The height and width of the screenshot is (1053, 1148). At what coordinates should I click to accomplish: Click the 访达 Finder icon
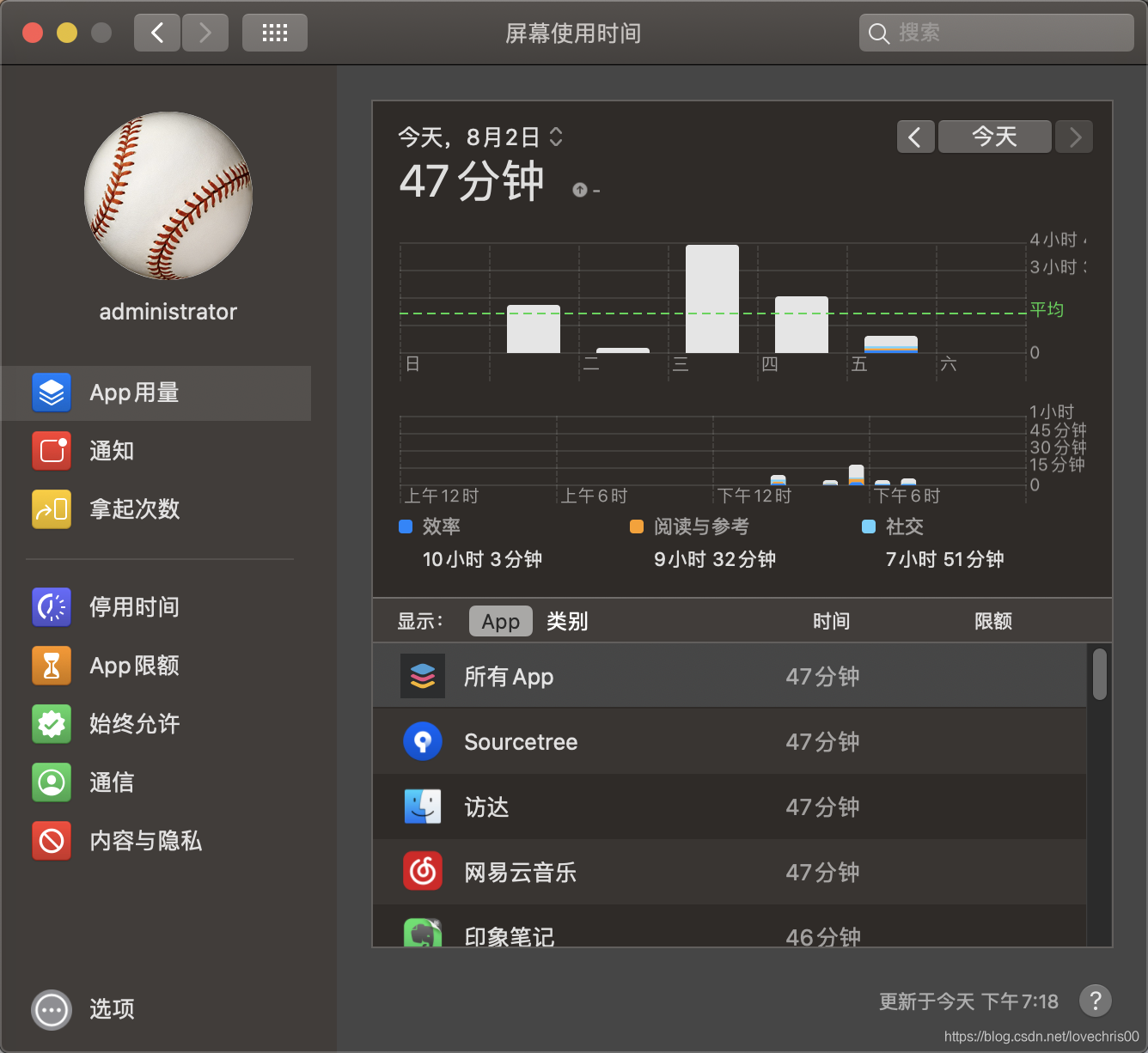[423, 806]
